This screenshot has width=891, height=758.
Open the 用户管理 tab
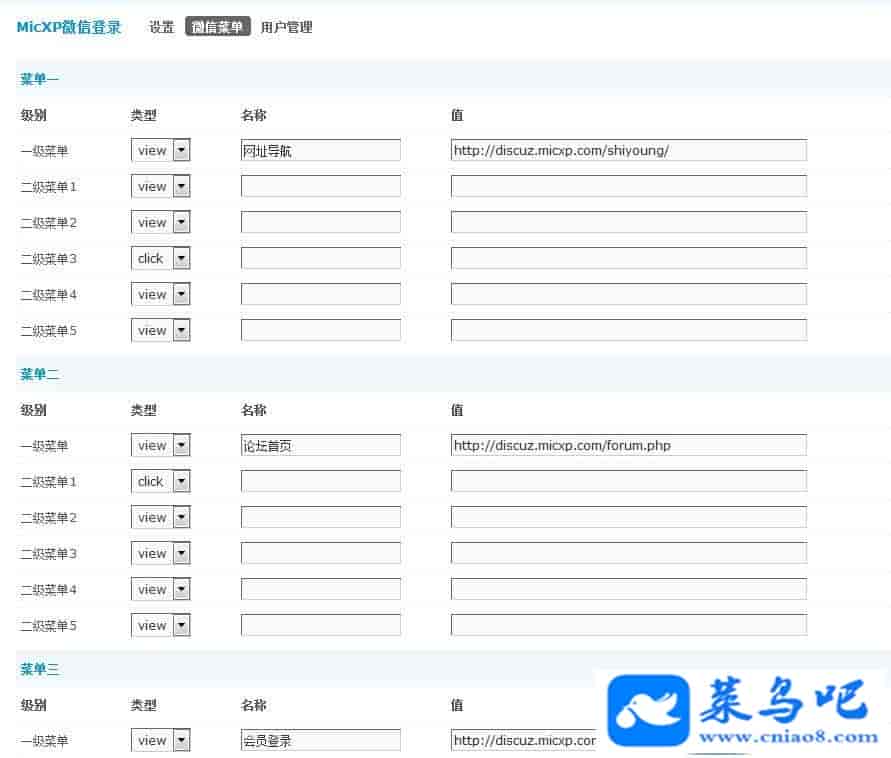286,28
